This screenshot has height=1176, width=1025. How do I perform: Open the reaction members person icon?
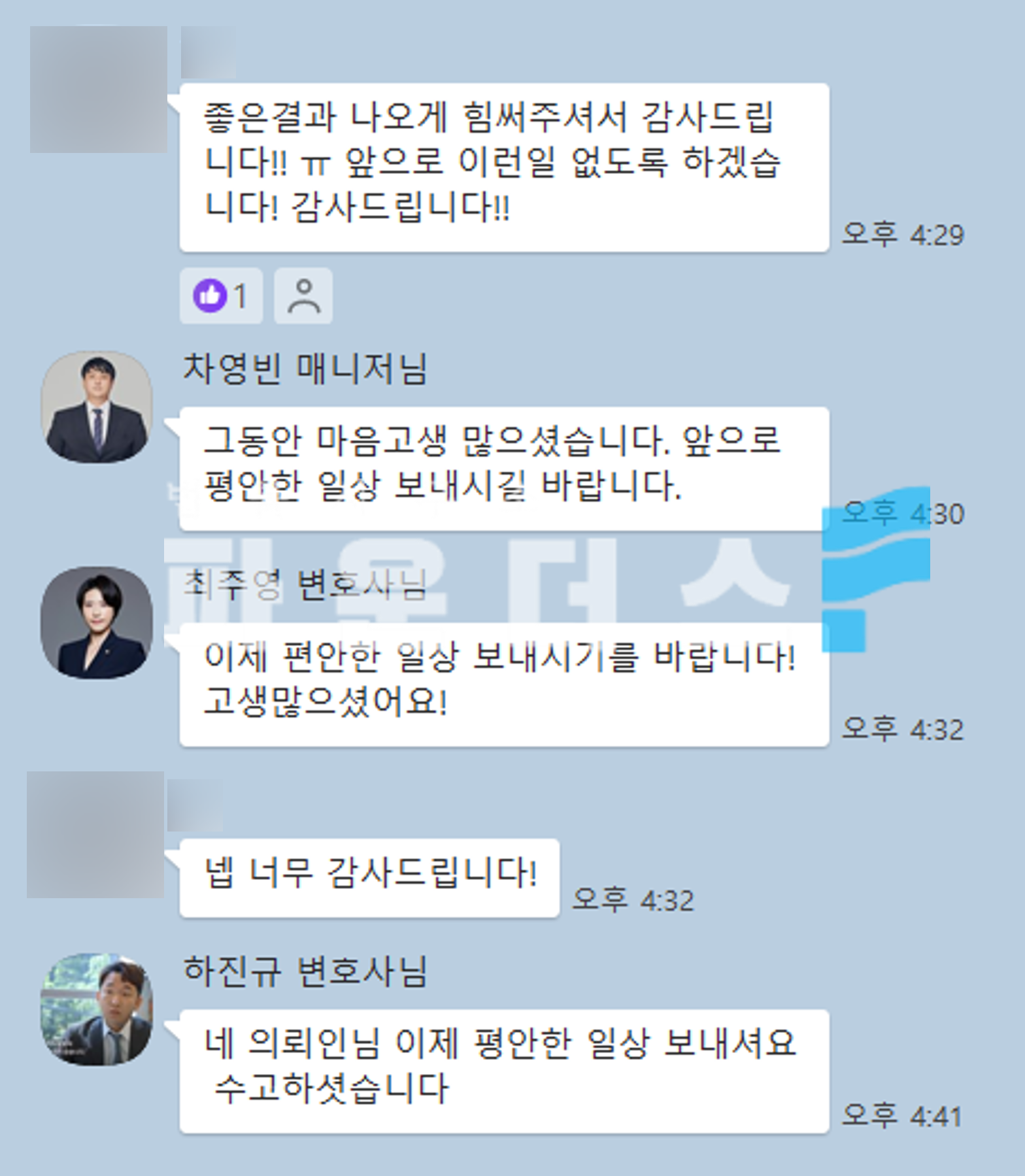tap(303, 295)
